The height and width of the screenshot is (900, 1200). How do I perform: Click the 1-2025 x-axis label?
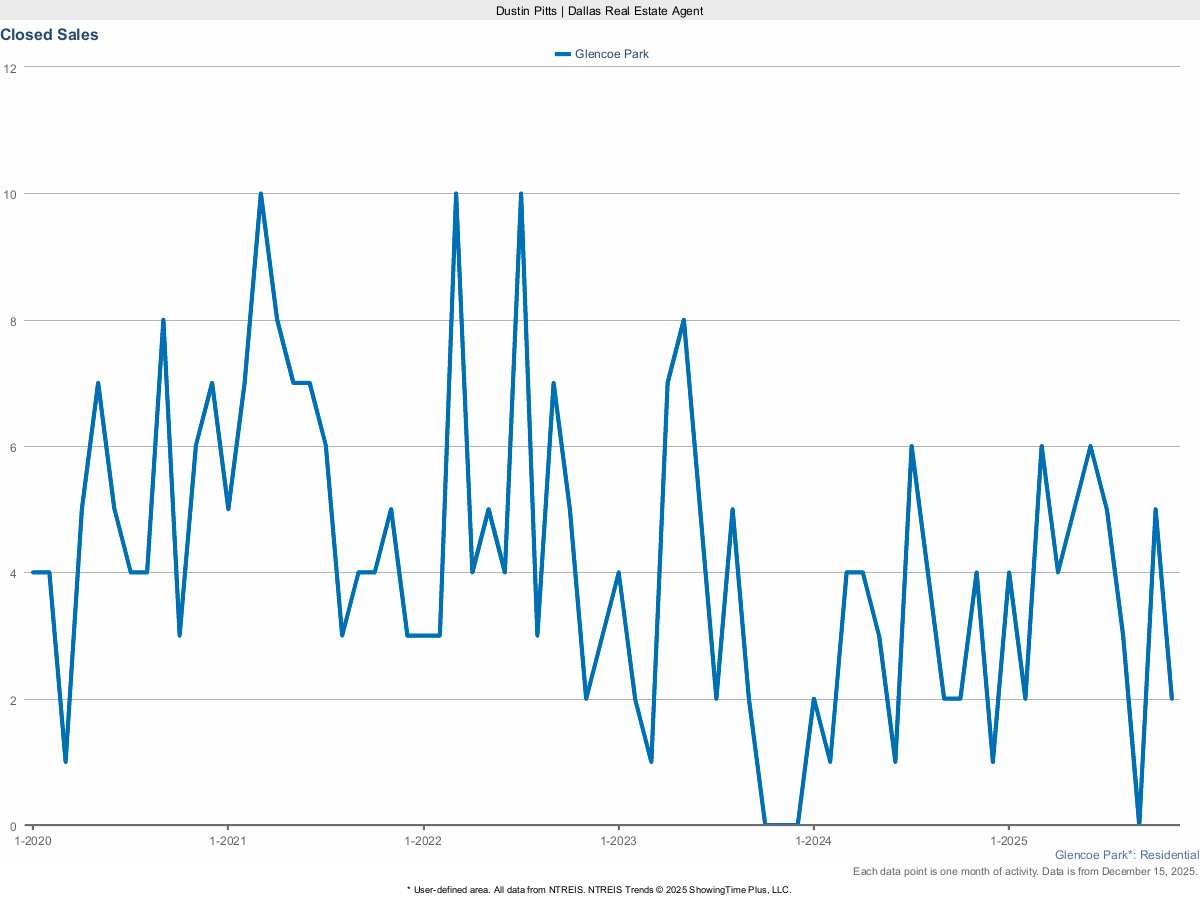pyautogui.click(x=1008, y=841)
